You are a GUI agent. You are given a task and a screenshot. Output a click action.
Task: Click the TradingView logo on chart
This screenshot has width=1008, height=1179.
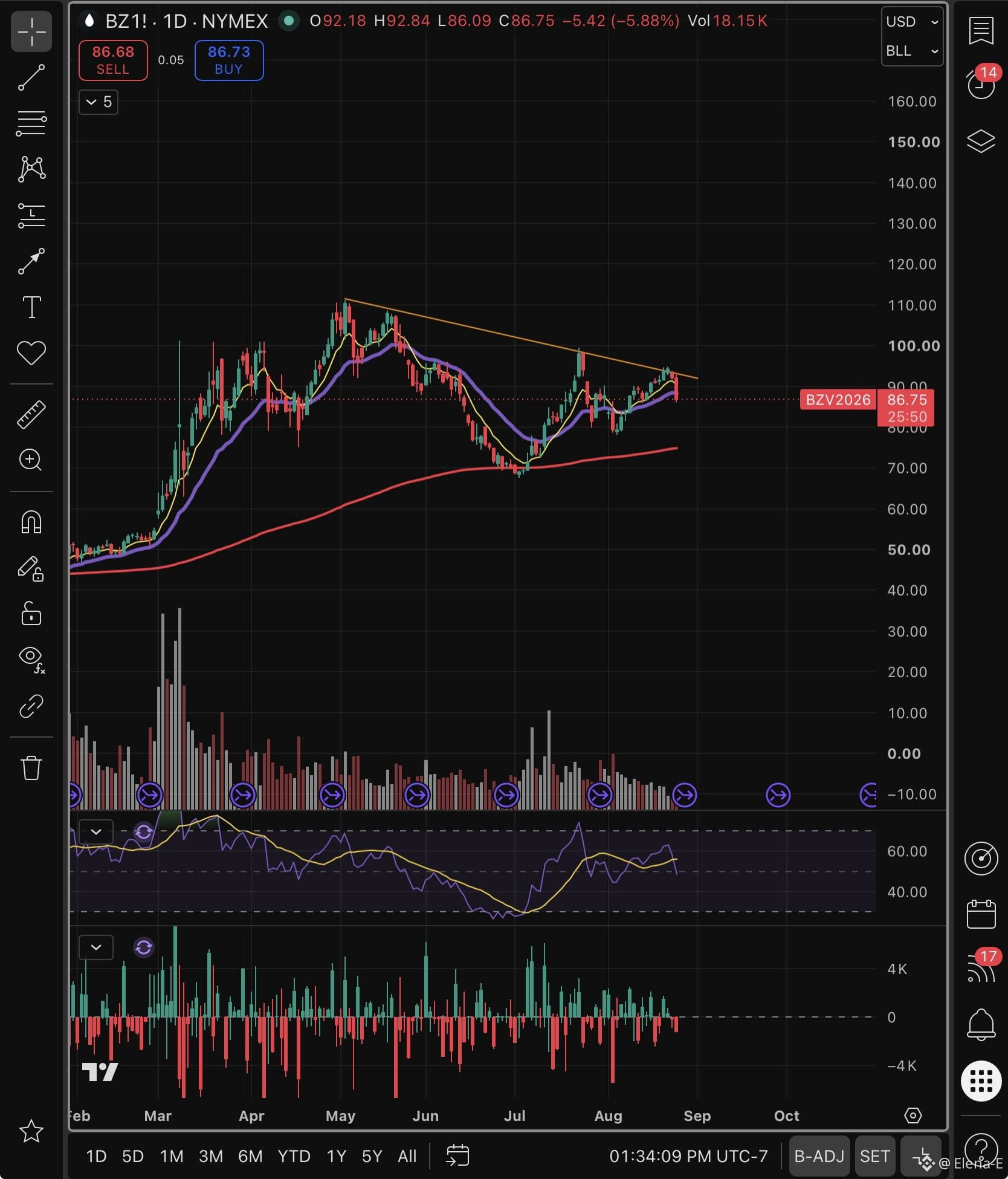tap(100, 1072)
